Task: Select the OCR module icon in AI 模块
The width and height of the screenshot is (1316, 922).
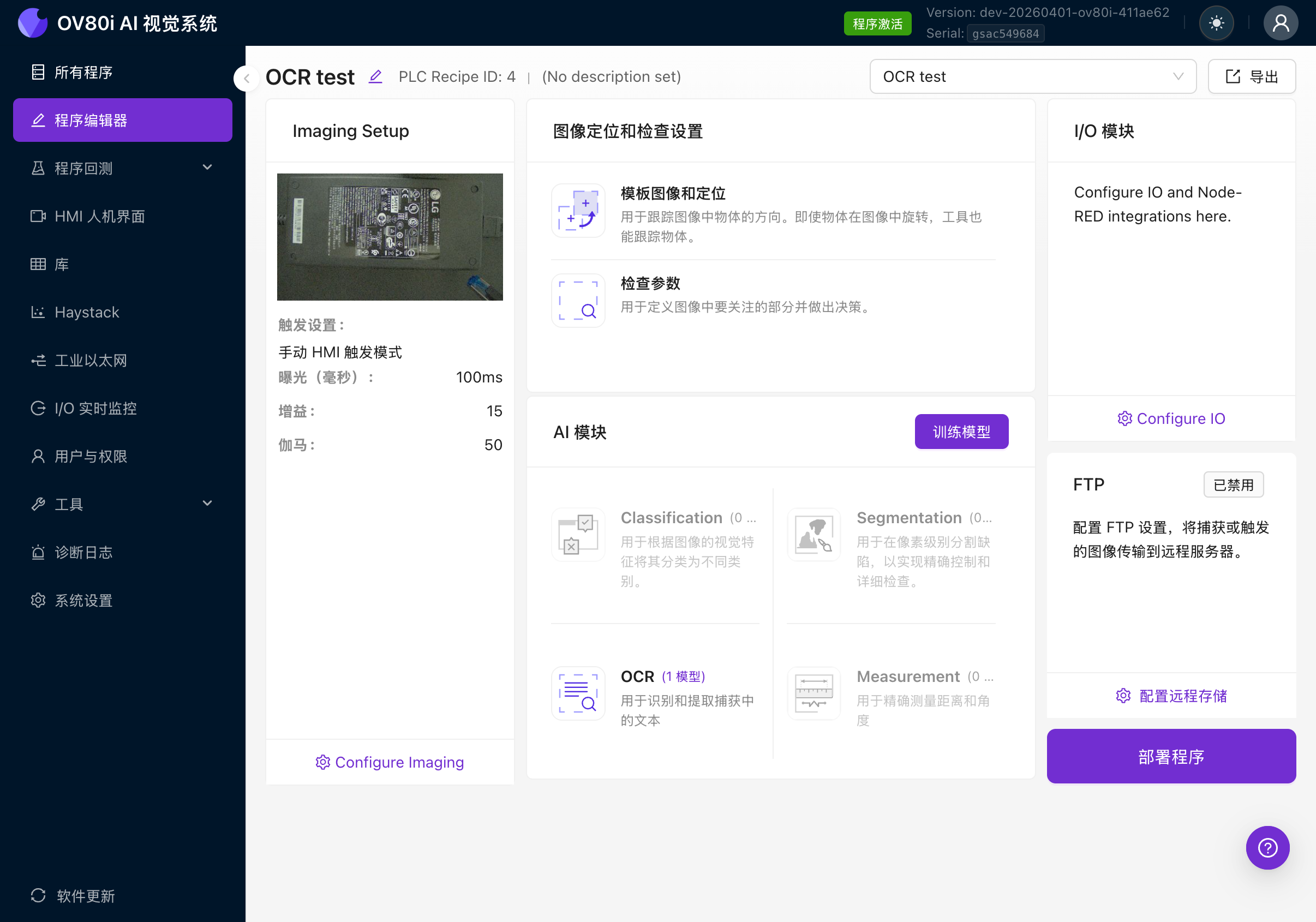Action: [578, 693]
